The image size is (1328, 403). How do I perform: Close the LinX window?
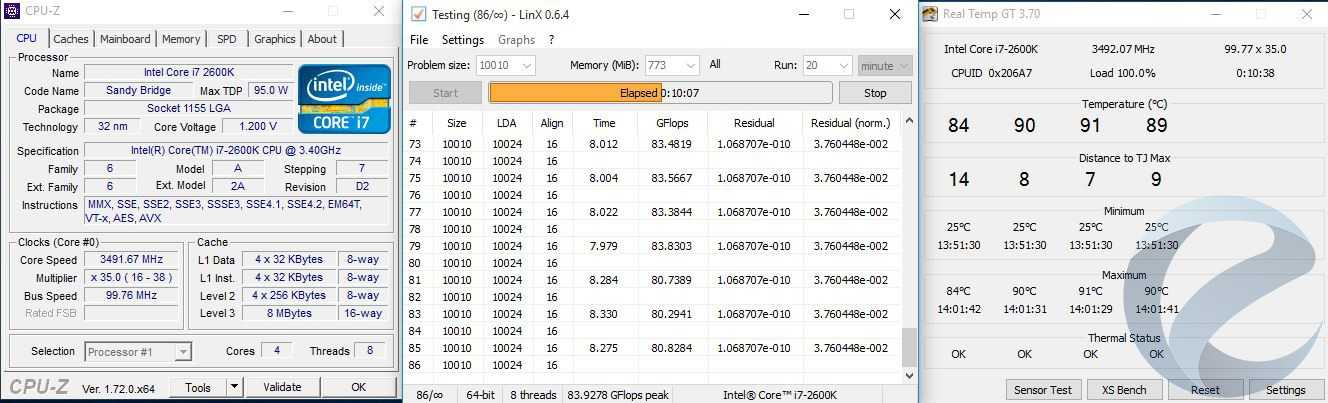(895, 14)
